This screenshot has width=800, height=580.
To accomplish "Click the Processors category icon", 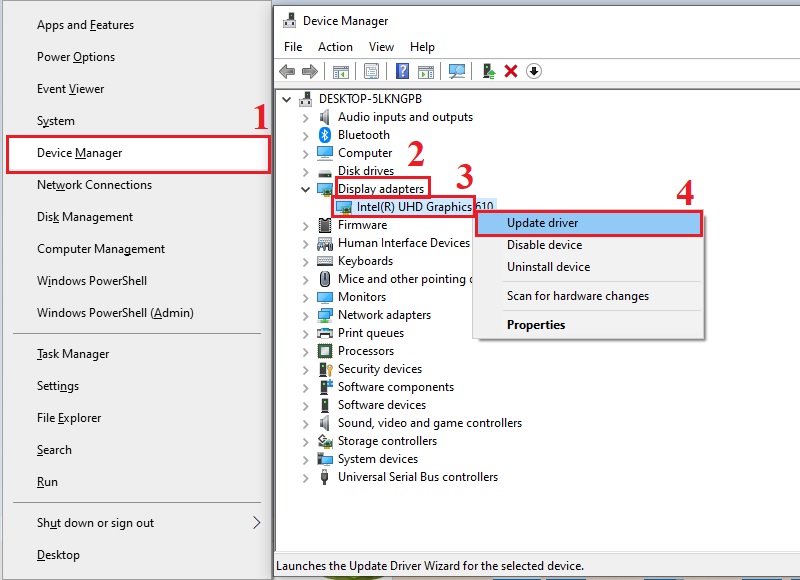I will [324, 351].
